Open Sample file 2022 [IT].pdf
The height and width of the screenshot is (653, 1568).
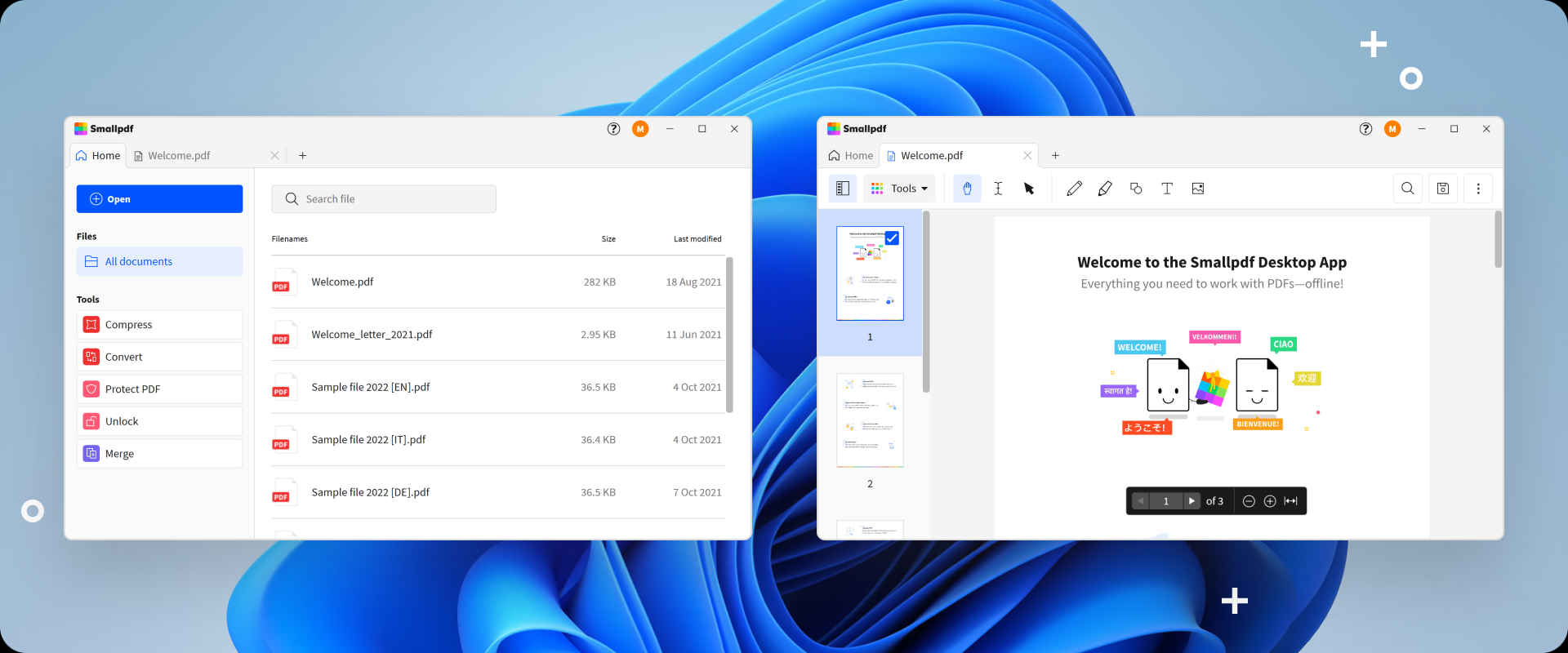497,440
